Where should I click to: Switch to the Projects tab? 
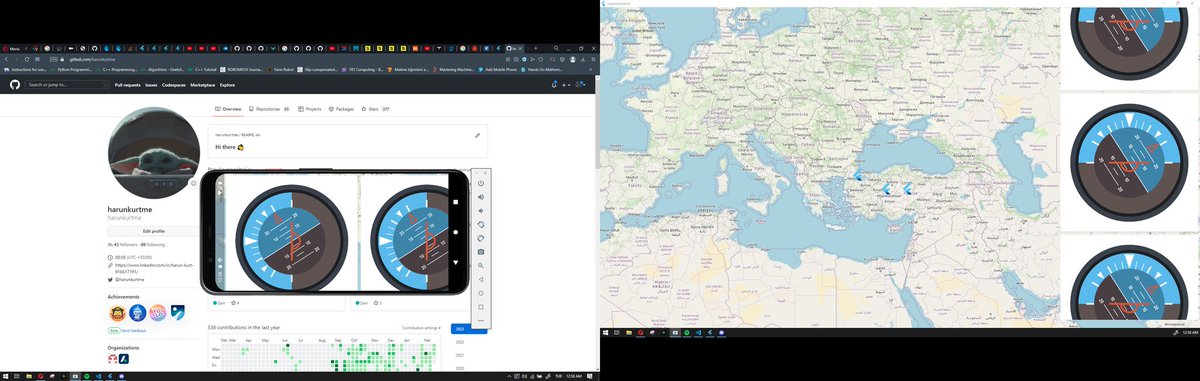[310, 108]
